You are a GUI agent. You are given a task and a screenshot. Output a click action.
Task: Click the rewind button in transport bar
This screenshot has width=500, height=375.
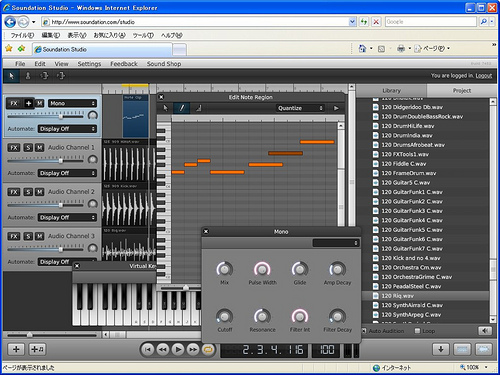click(163, 349)
